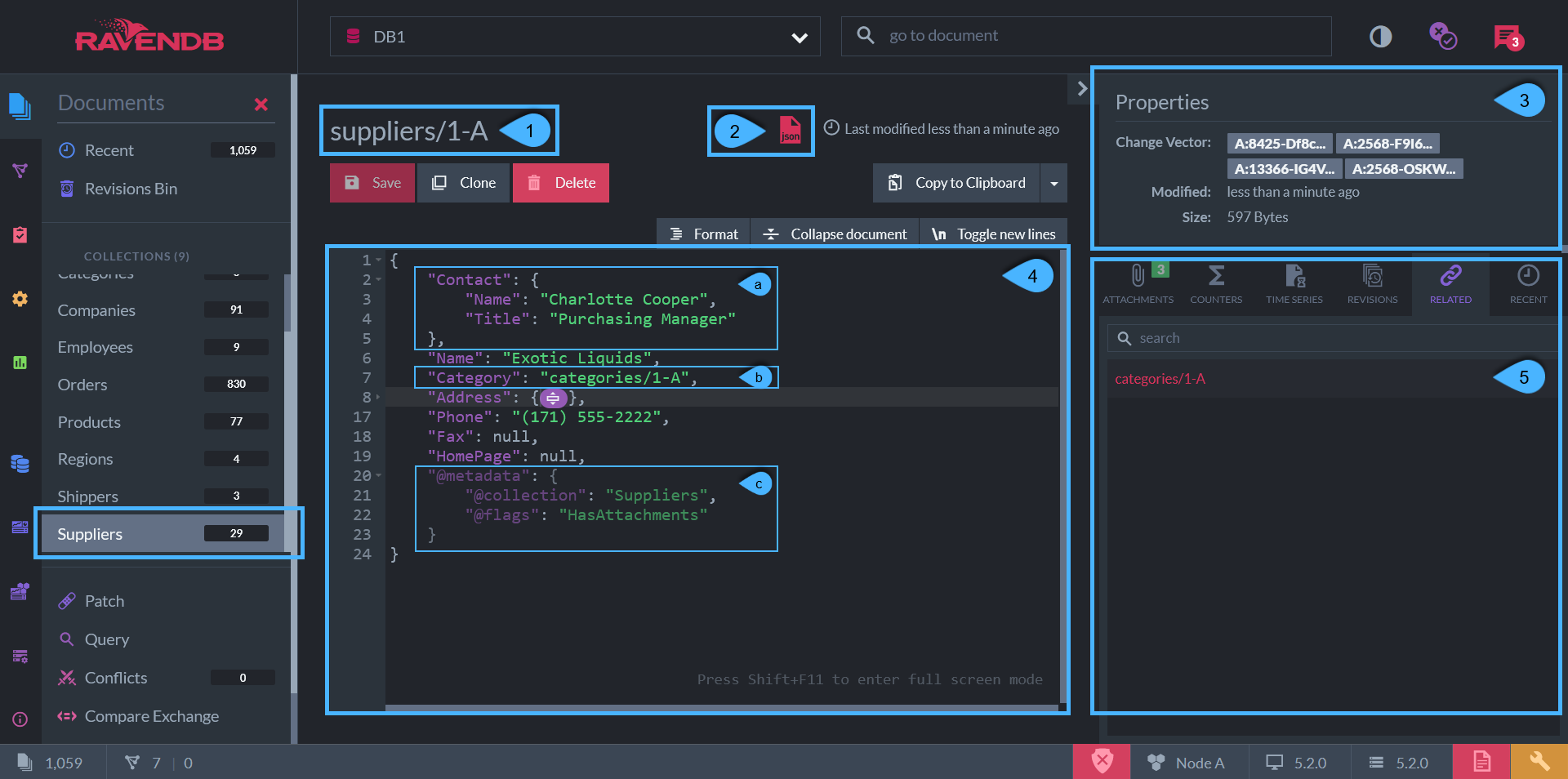This screenshot has height=779, width=1568.
Task: Select the Employees collection
Action: pyautogui.click(x=163, y=347)
